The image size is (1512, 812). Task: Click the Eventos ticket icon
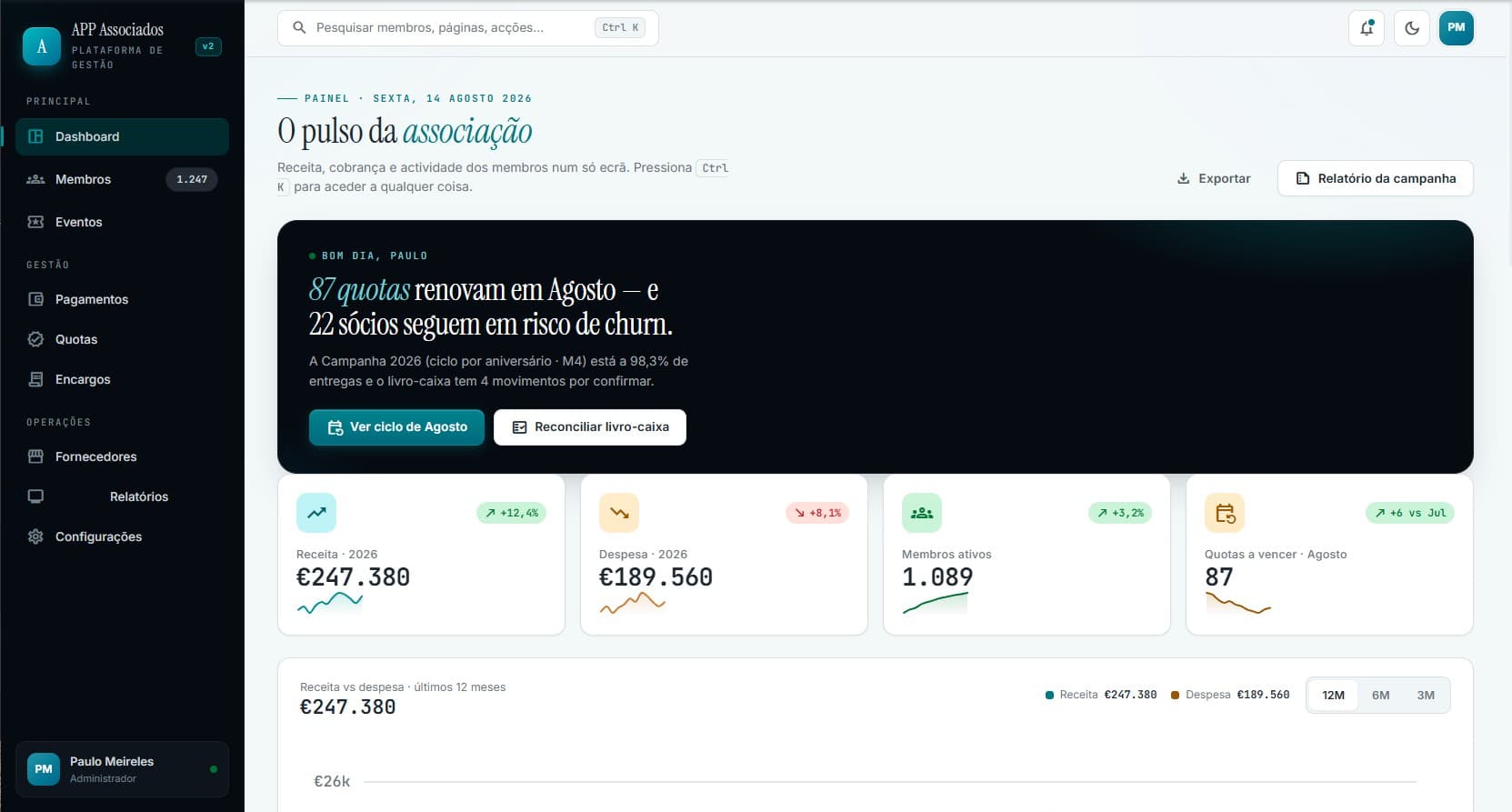(x=35, y=222)
